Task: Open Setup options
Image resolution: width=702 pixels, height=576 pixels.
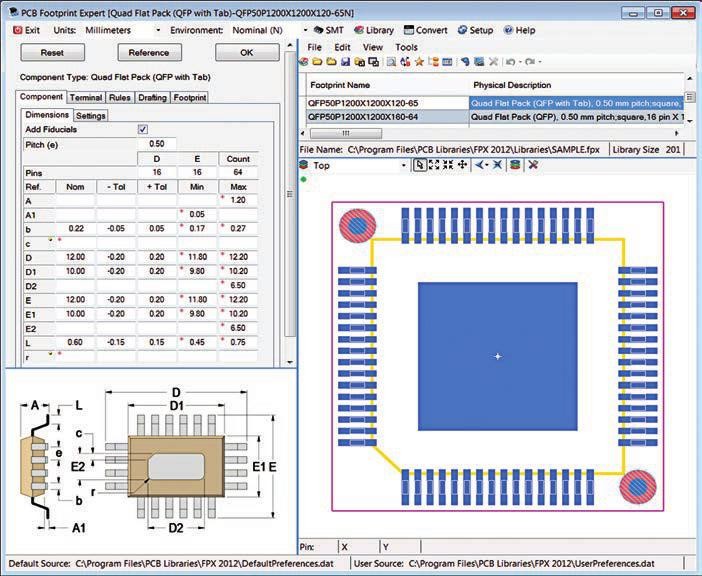Action: (x=475, y=30)
